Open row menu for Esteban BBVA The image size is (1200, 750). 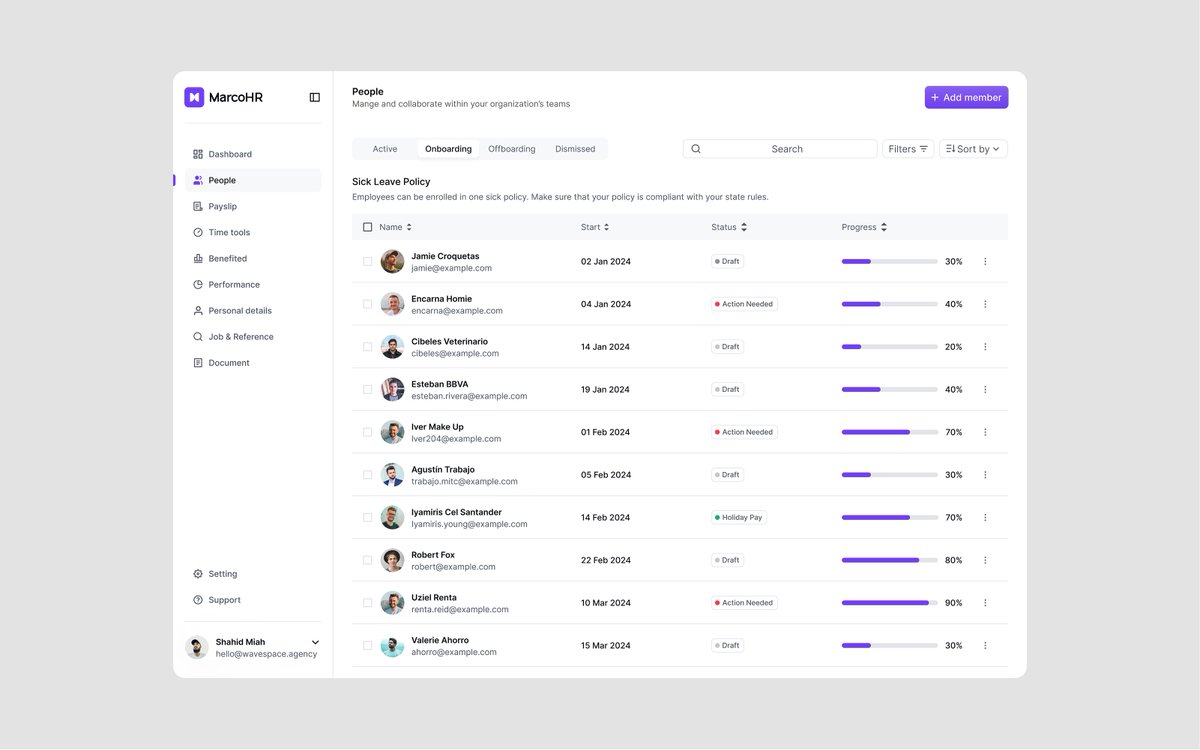[985, 389]
